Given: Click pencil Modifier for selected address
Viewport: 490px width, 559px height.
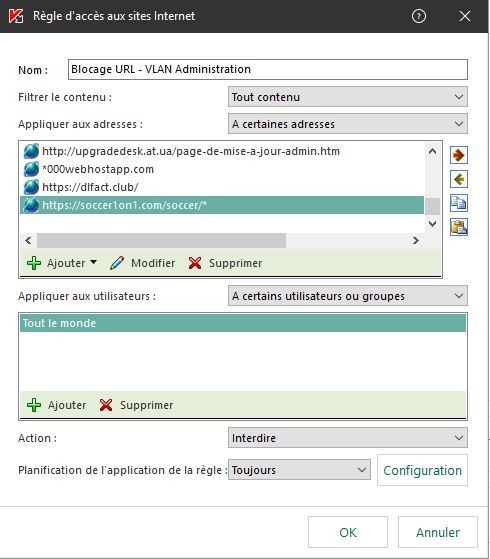Looking at the screenshot, I should click(x=143, y=263).
